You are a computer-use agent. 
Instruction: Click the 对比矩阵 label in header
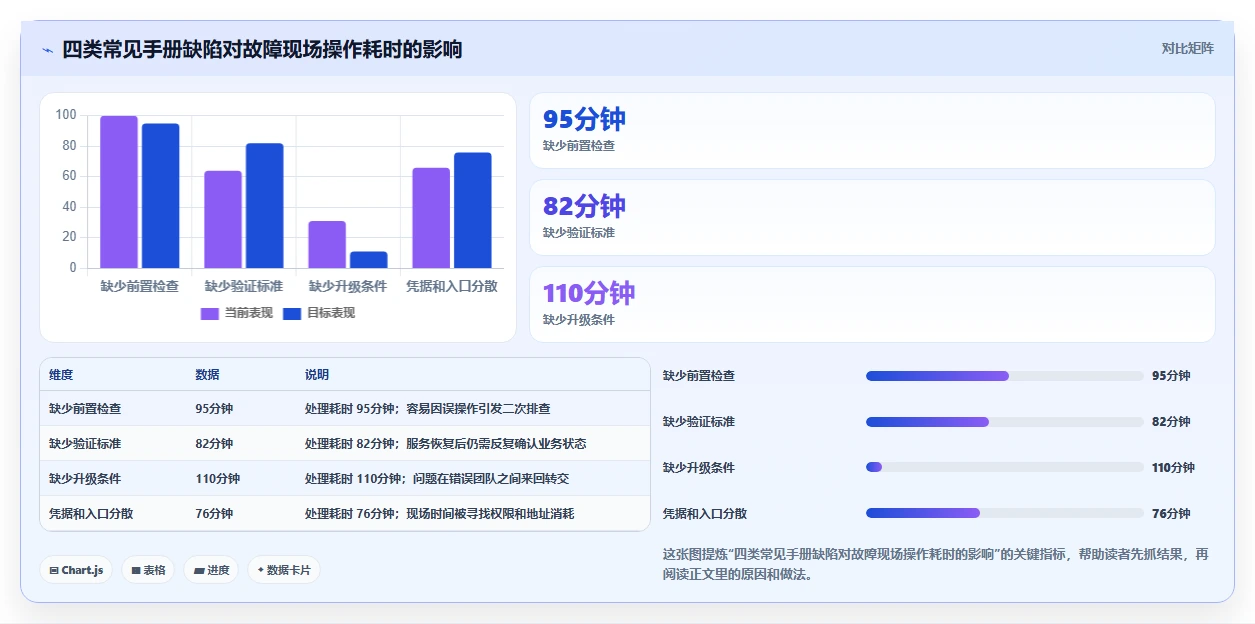click(x=1187, y=48)
